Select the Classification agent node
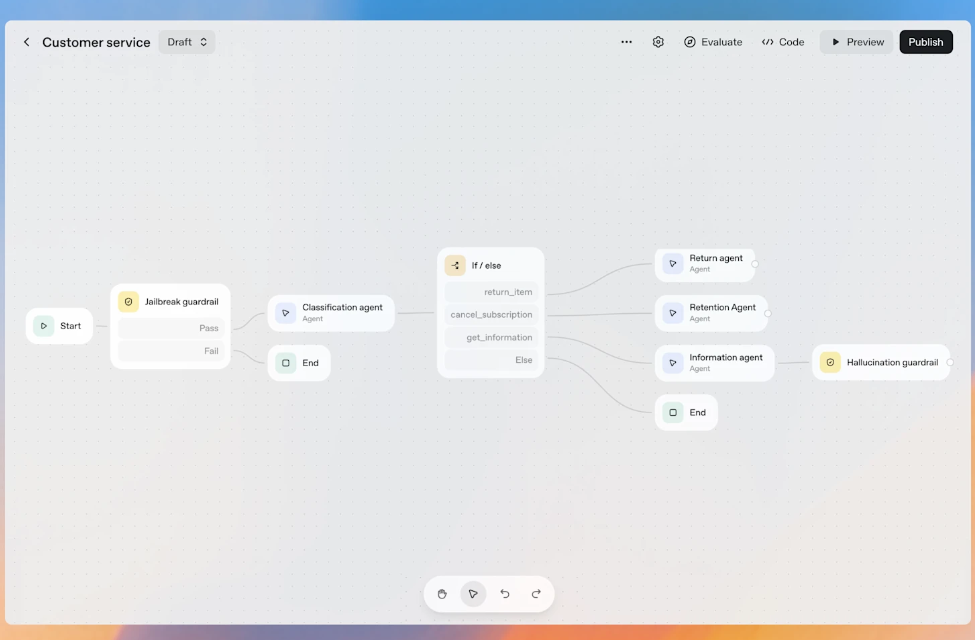 [x=331, y=313]
